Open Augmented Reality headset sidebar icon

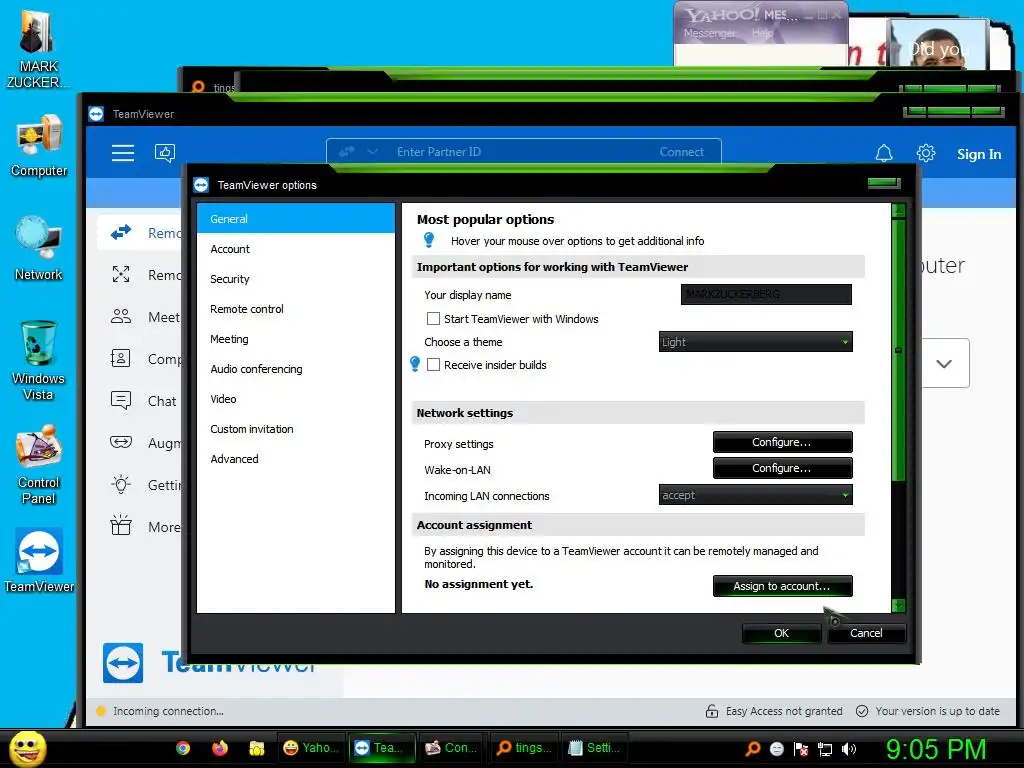[x=121, y=442]
